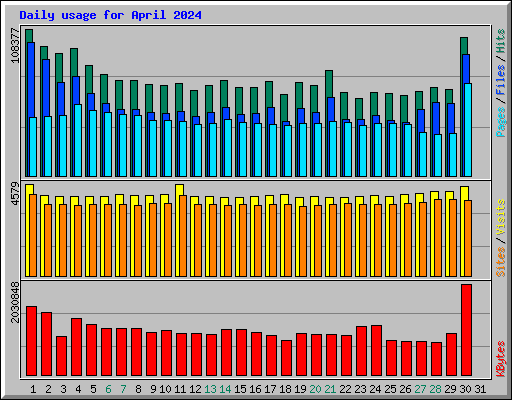Click green weekend day 13 label

click(210, 389)
